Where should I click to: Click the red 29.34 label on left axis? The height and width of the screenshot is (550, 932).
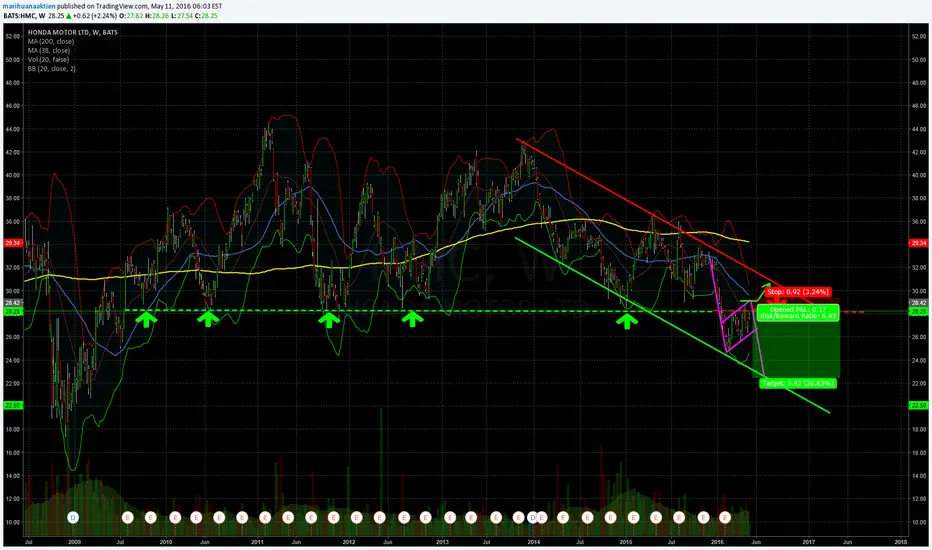tap(12, 243)
